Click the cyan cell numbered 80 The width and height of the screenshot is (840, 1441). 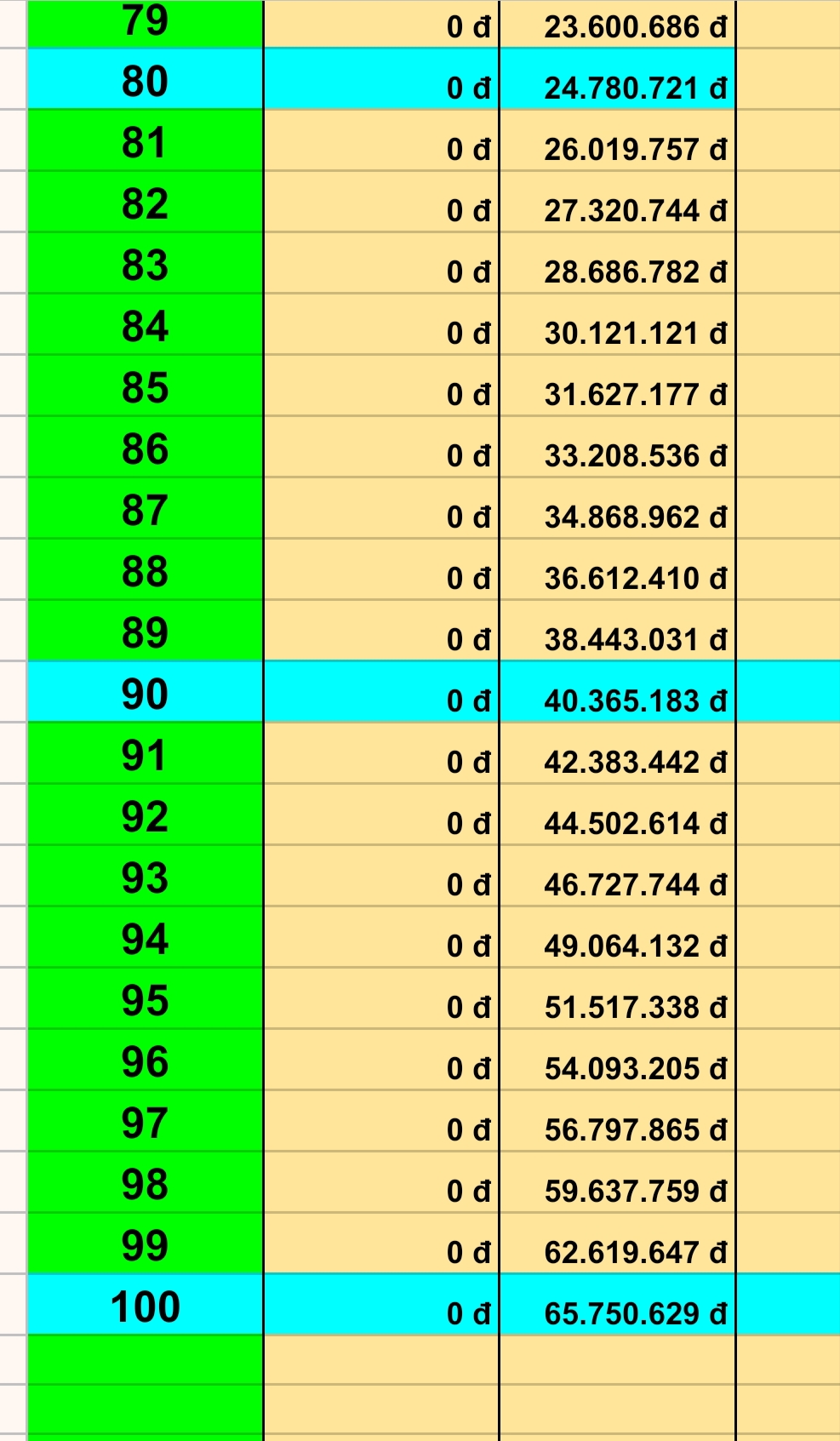click(145, 82)
